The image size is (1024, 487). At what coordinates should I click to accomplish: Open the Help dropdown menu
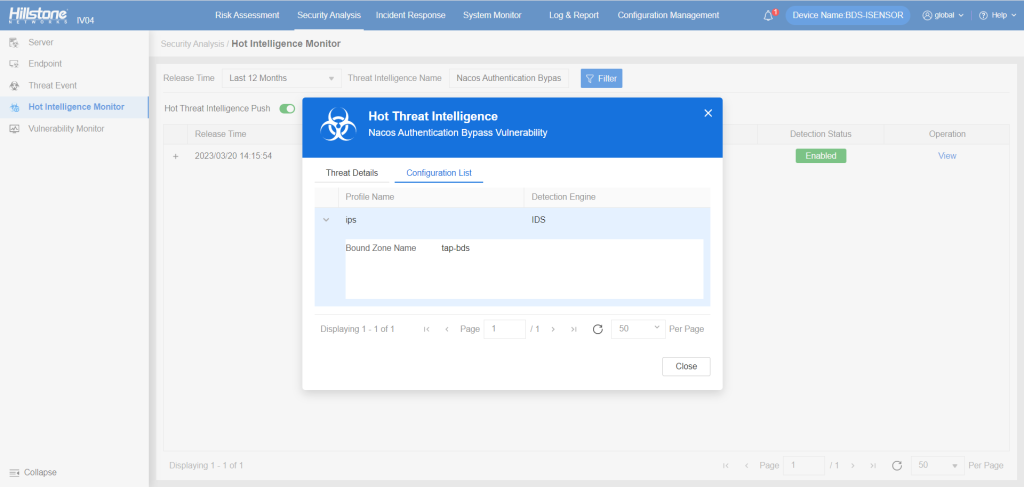point(997,16)
